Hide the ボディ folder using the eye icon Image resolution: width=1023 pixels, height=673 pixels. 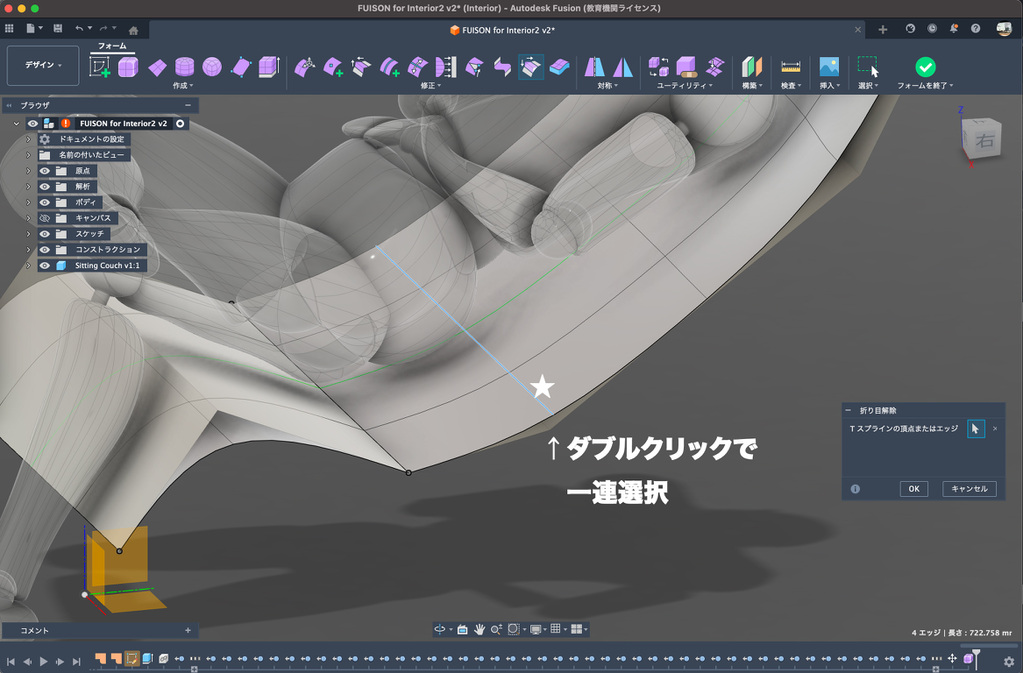pos(45,202)
